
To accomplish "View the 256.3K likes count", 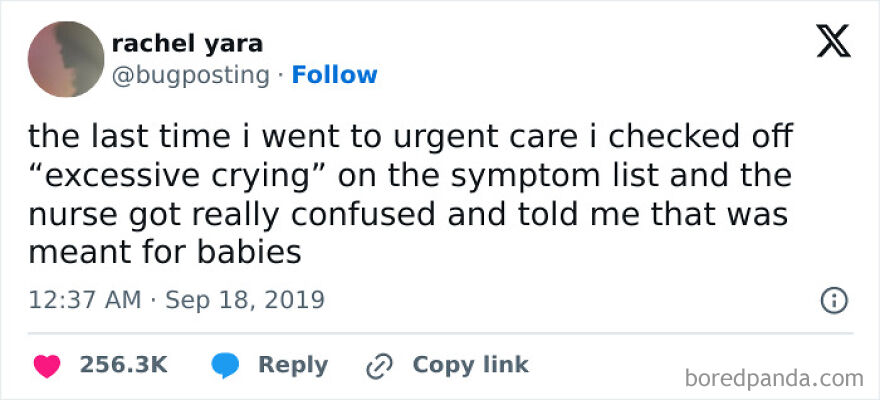I will point(123,365).
